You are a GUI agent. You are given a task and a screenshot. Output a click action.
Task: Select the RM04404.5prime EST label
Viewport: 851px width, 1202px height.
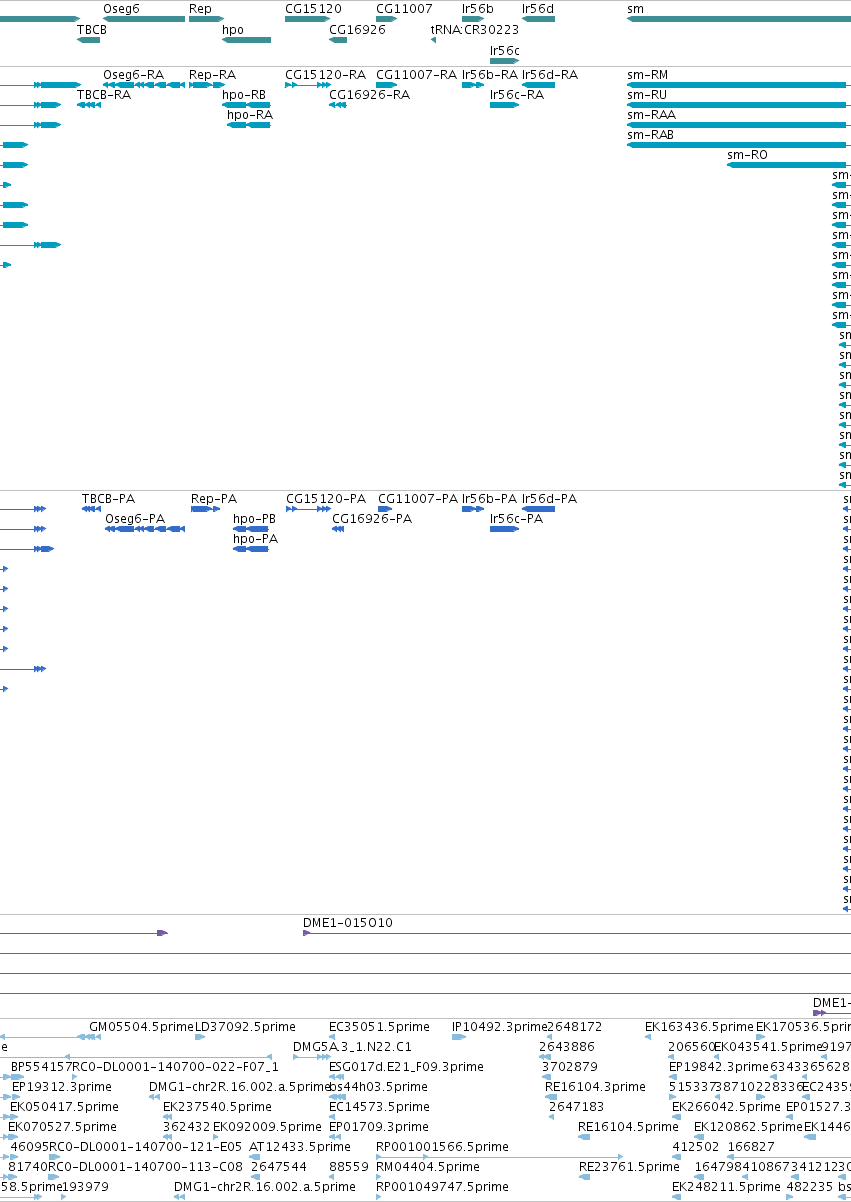coord(428,1167)
